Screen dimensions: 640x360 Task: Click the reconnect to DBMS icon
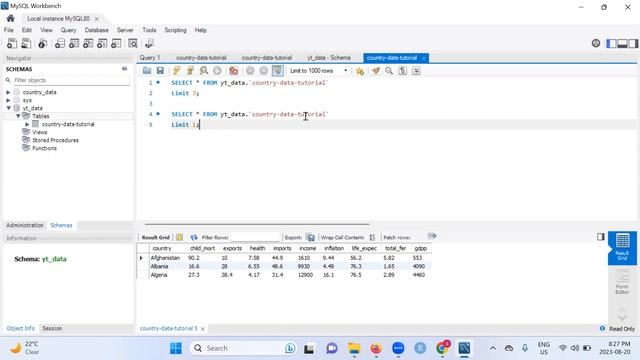[x=149, y=43]
